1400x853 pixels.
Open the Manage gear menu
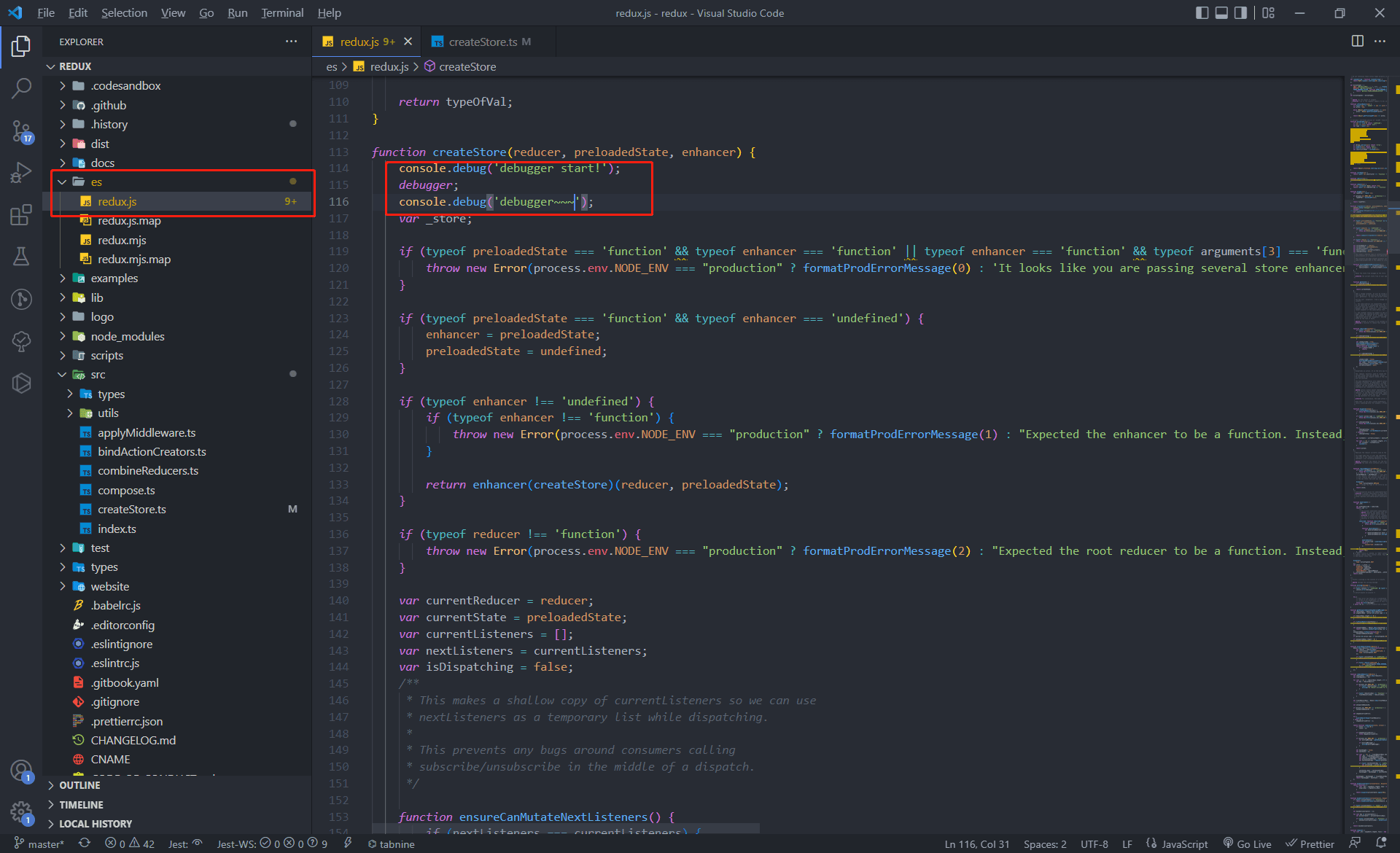21,812
